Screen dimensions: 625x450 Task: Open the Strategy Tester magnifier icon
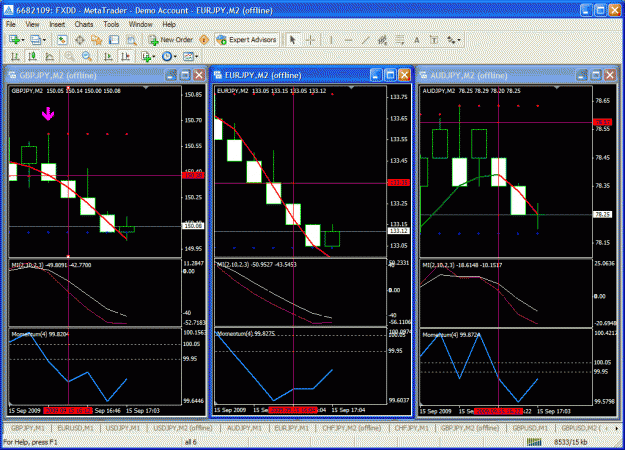tap(131, 40)
